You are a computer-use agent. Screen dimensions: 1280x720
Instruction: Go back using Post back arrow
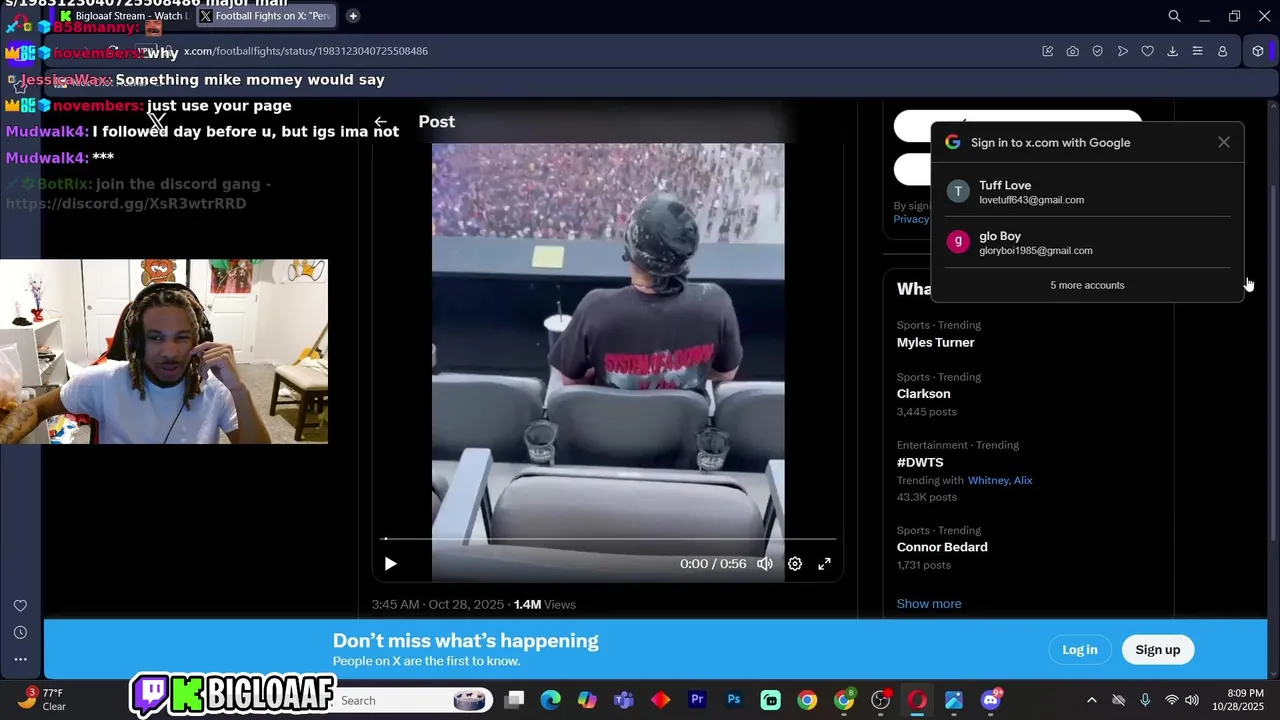pos(380,121)
